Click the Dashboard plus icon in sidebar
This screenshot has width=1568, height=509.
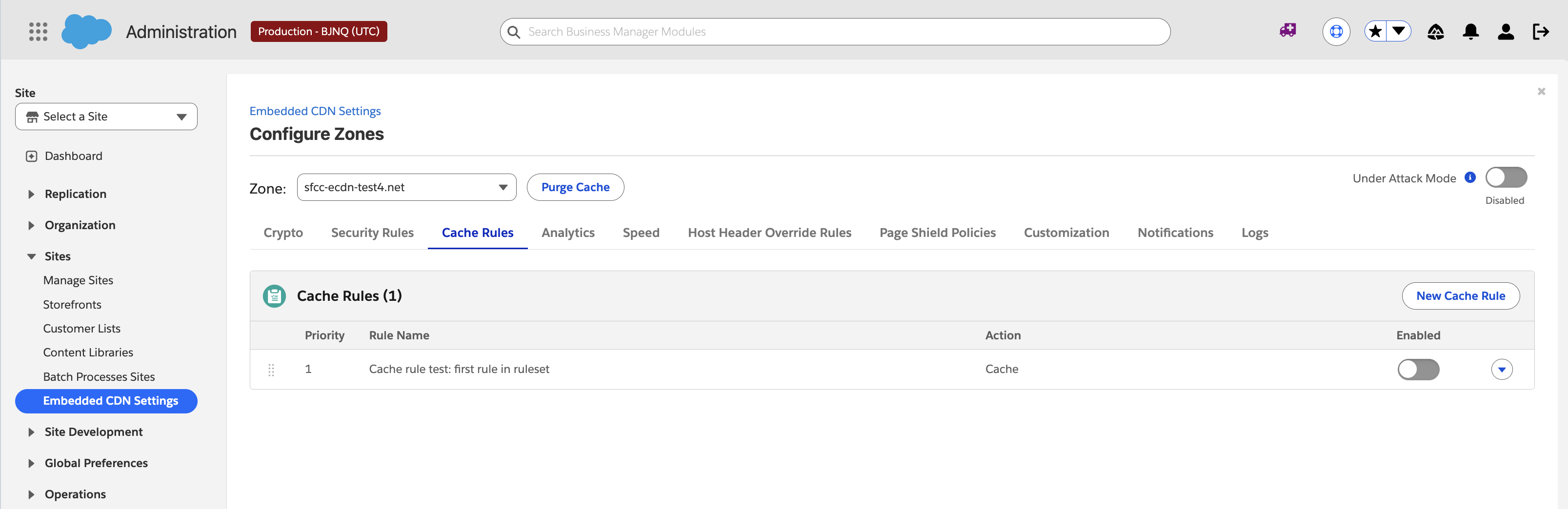point(32,157)
